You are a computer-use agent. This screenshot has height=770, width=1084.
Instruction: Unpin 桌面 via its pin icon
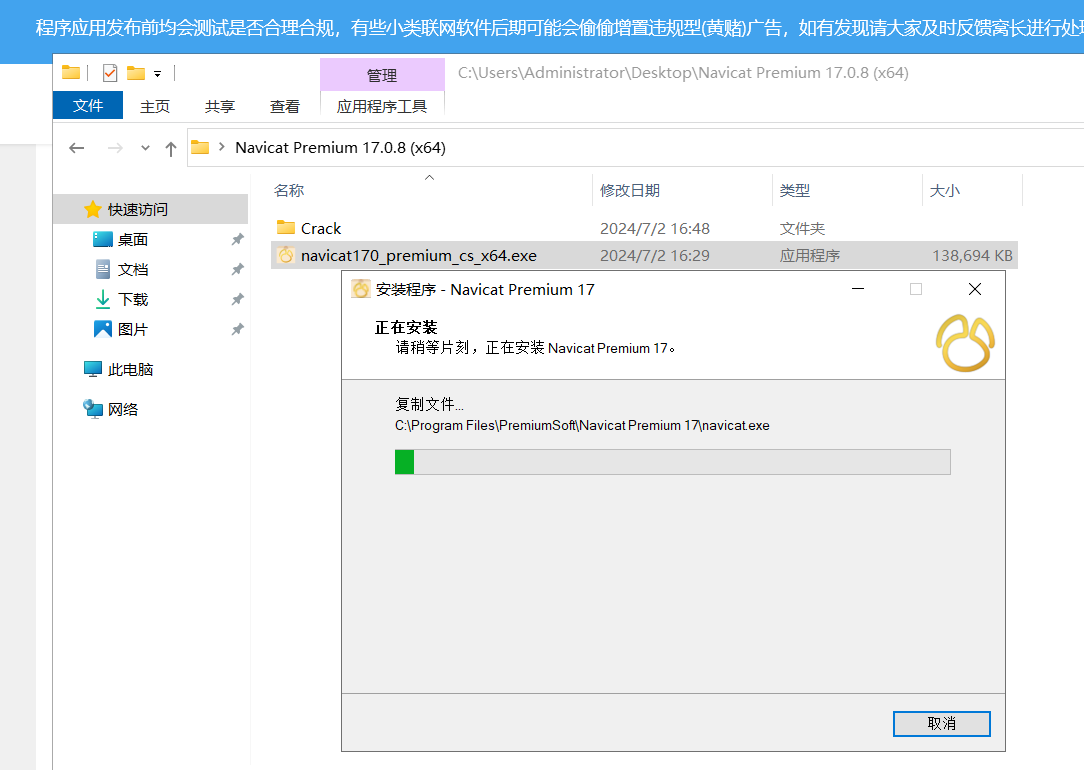[x=237, y=239]
